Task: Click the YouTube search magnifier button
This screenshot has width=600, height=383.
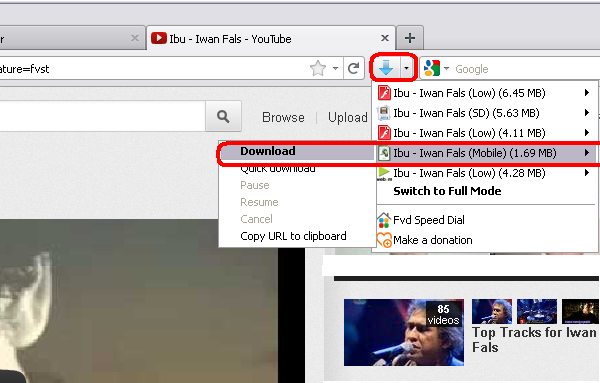Action: 223,116
